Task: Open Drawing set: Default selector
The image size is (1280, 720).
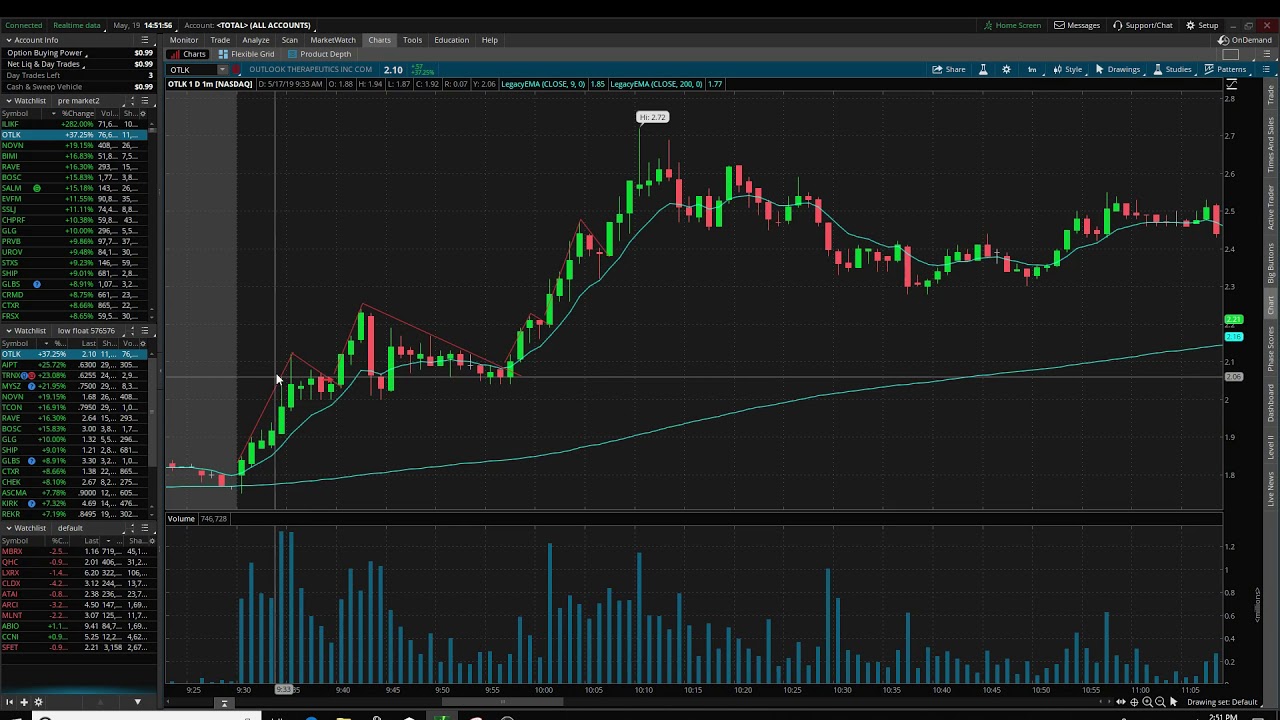Action: click(1222, 702)
